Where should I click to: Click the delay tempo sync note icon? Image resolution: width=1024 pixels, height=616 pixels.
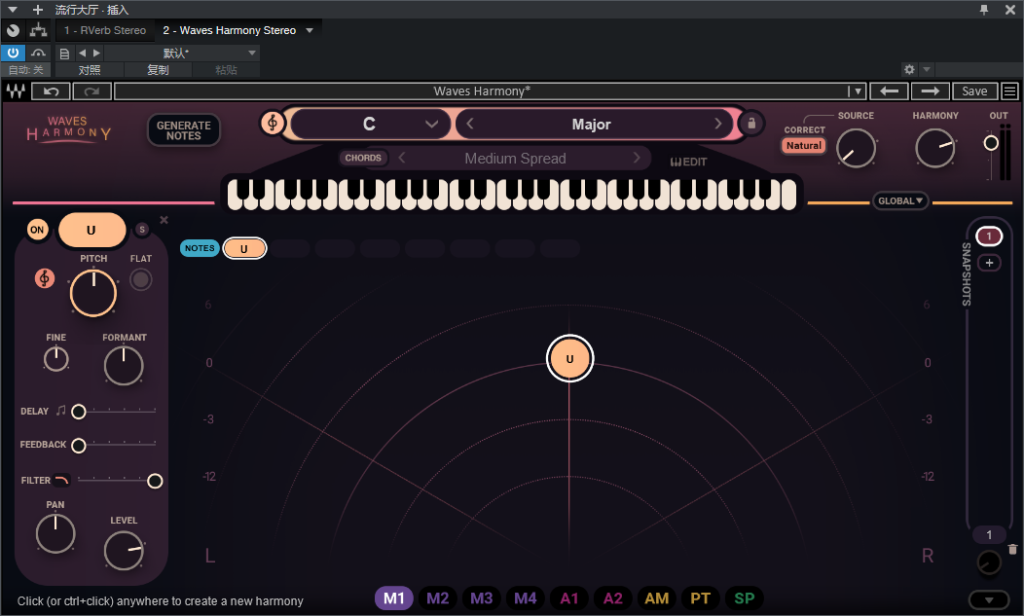[x=61, y=410]
